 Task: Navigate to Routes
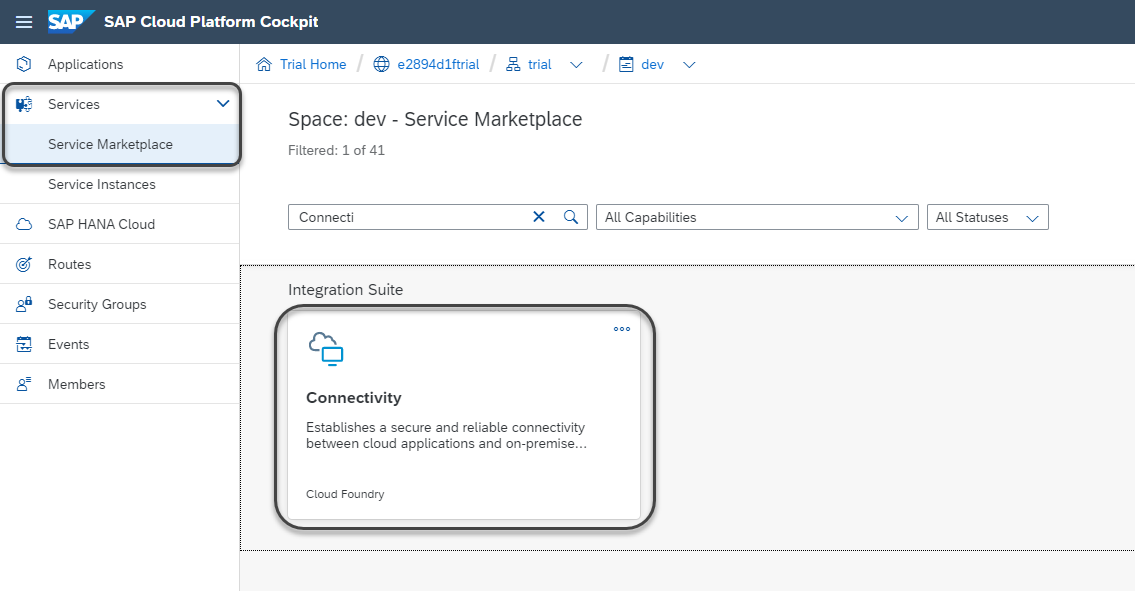coord(119,264)
